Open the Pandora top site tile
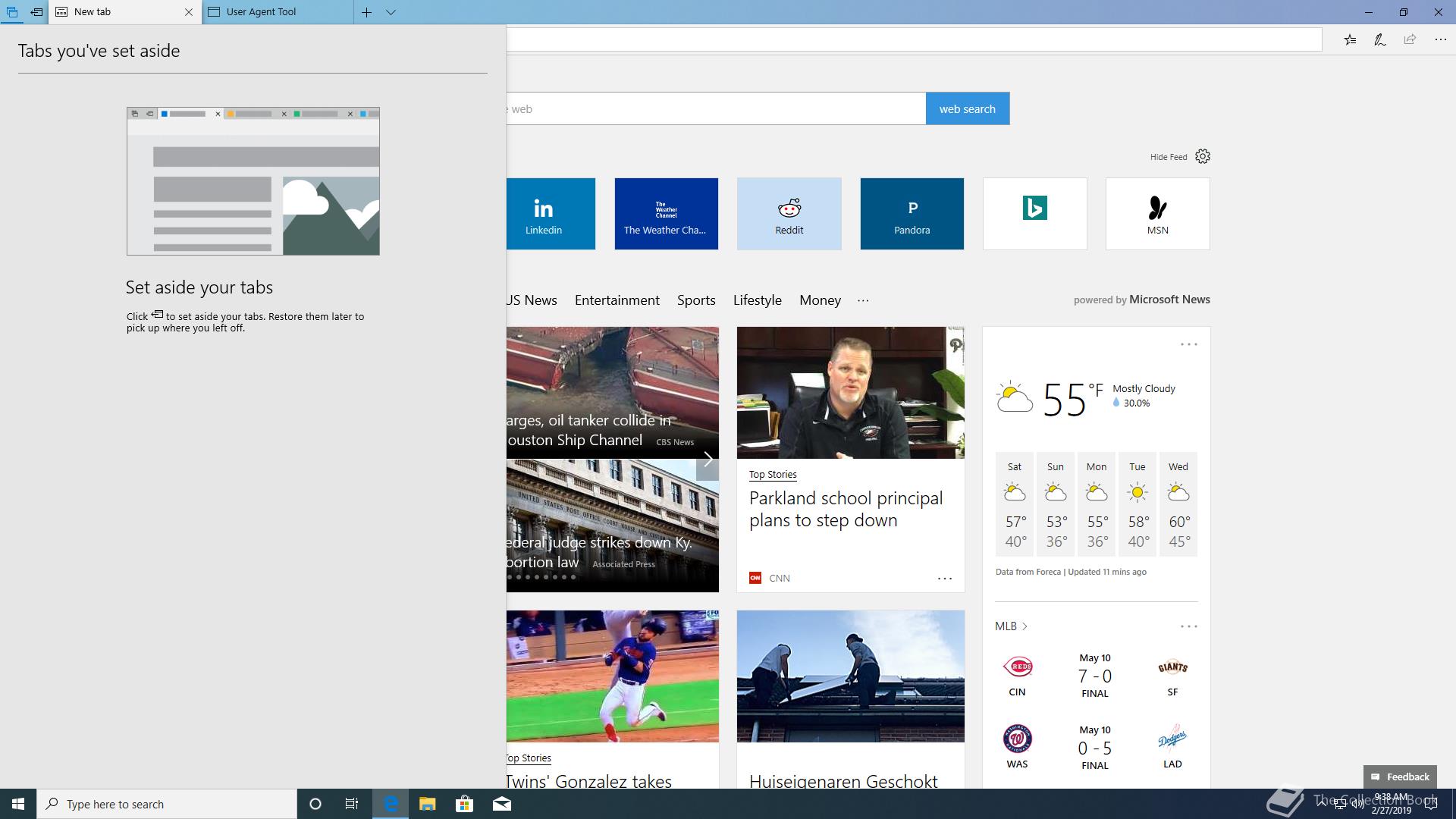This screenshot has height=819, width=1456. coord(912,214)
